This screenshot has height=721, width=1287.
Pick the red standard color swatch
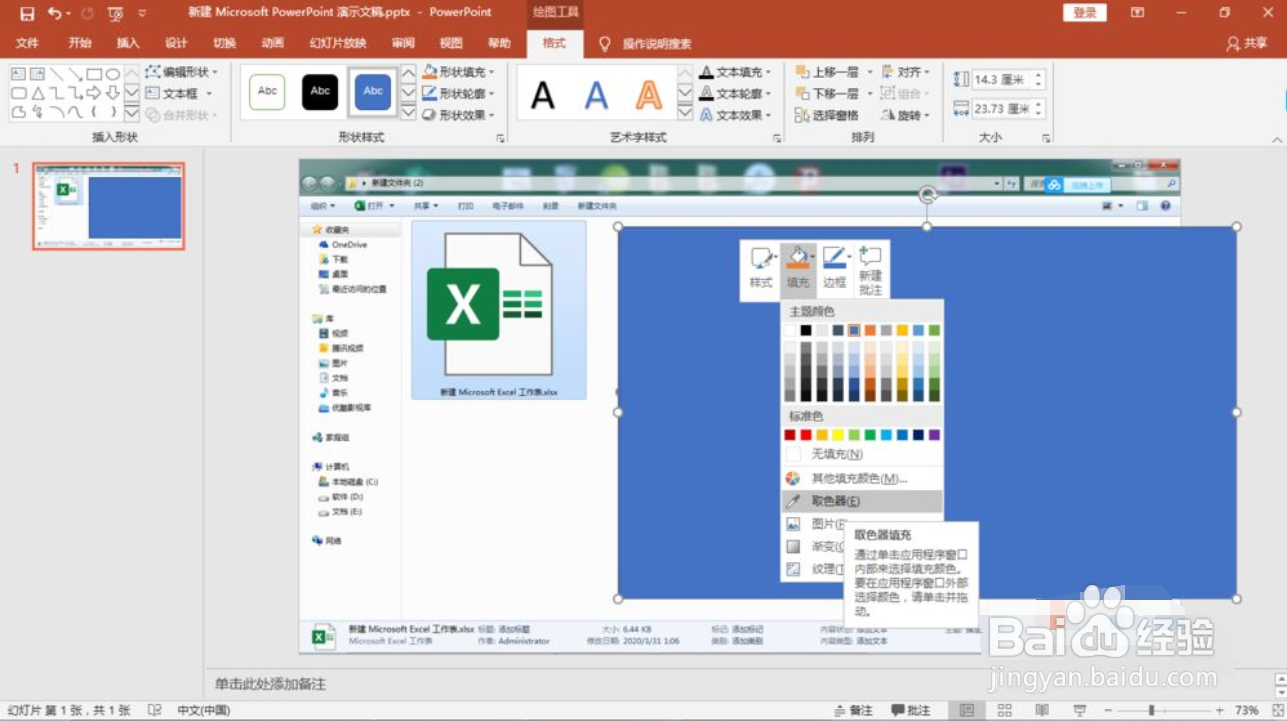pos(806,435)
